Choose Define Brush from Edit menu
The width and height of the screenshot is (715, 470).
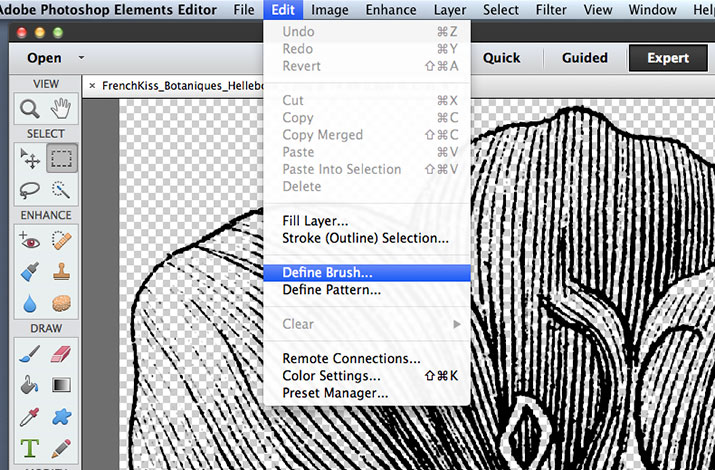click(x=367, y=273)
